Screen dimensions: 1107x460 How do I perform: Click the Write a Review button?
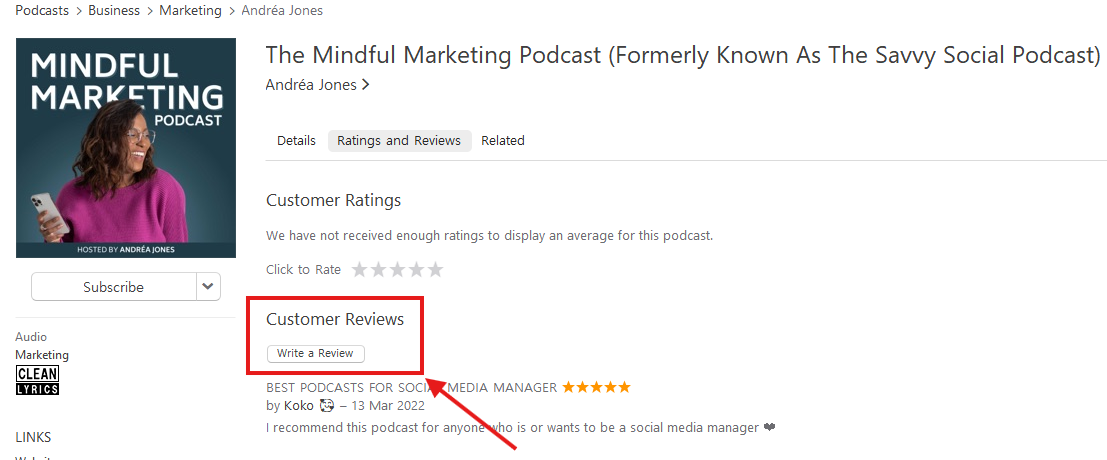coord(316,353)
